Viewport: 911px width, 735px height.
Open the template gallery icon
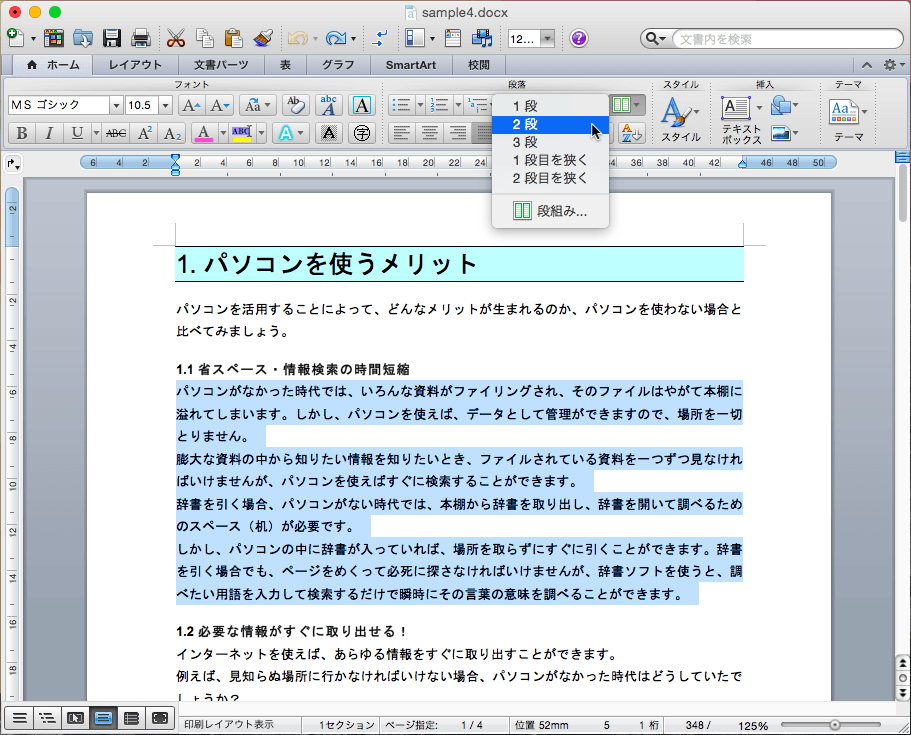(x=53, y=38)
